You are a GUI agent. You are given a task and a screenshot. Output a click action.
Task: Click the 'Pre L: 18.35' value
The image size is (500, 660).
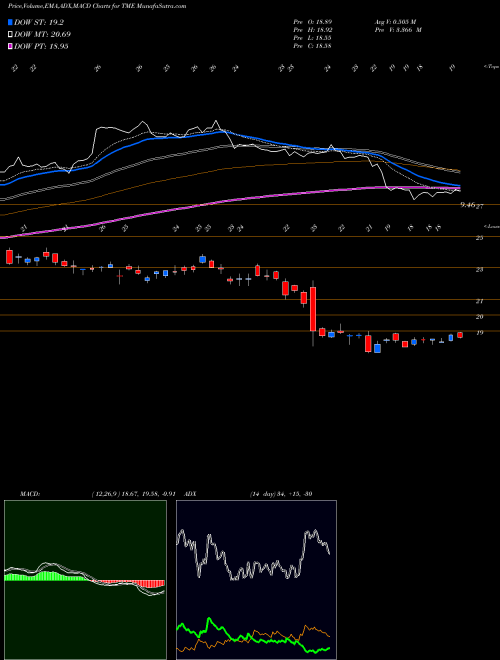point(313,38)
